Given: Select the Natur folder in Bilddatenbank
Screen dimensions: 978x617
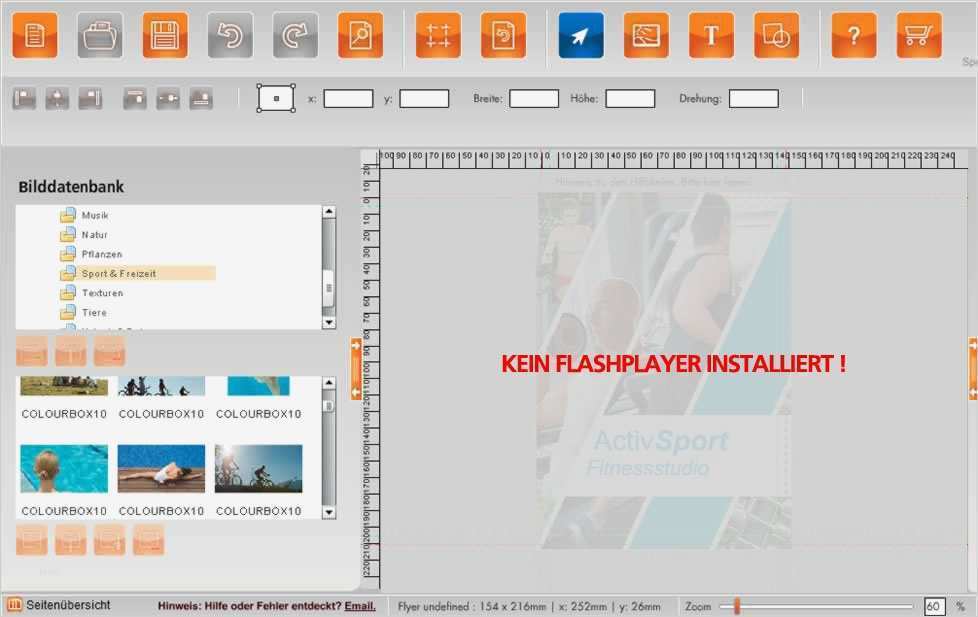Looking at the screenshot, I should (95, 234).
